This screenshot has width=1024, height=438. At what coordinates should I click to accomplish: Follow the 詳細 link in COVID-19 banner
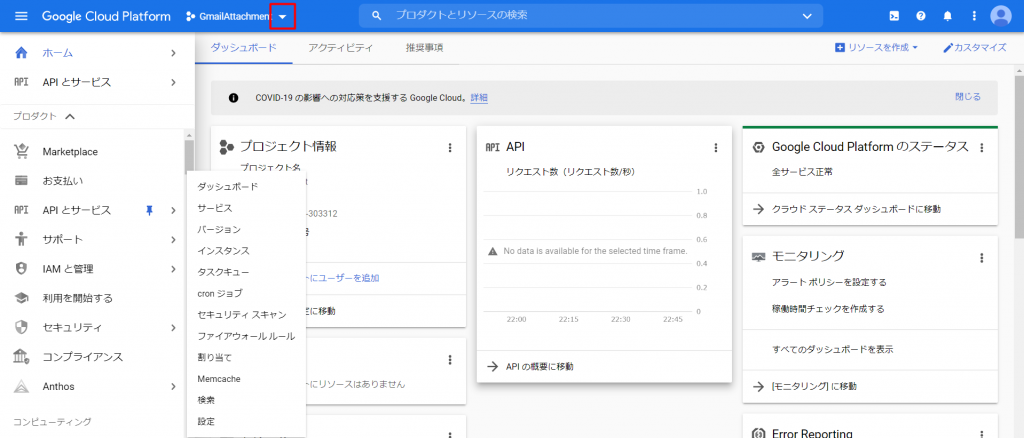pos(479,98)
